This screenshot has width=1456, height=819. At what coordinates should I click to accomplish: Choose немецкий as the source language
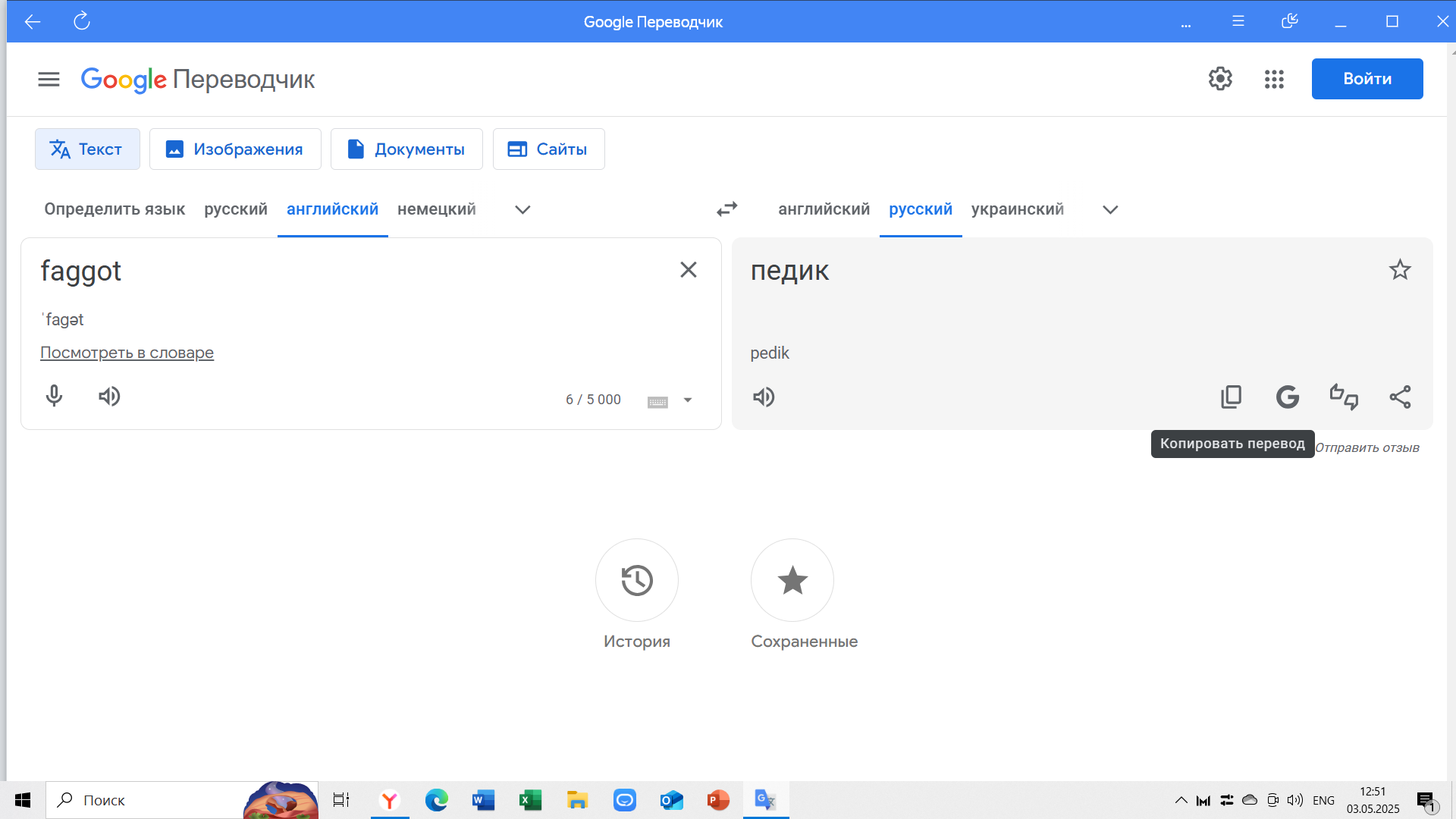click(x=437, y=209)
